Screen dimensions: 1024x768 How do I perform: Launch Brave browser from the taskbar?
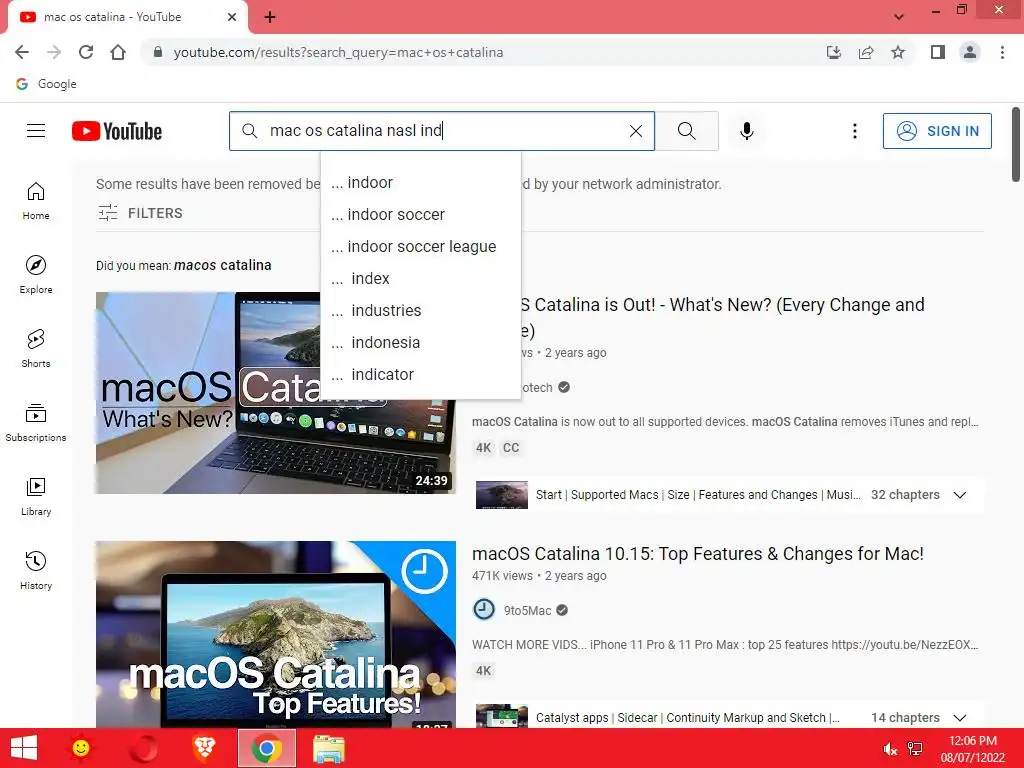pos(204,748)
